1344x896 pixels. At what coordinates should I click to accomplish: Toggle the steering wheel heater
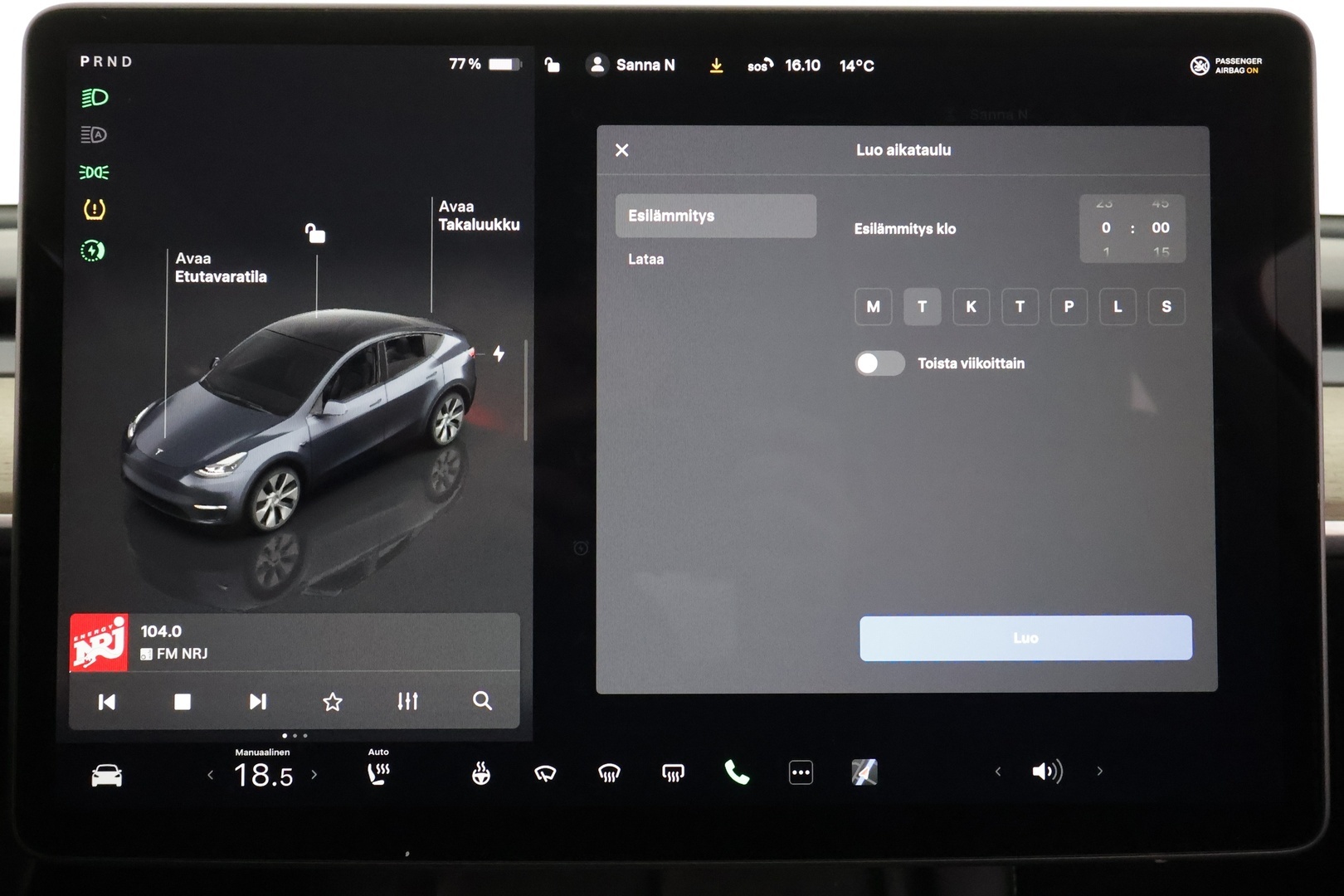click(480, 772)
